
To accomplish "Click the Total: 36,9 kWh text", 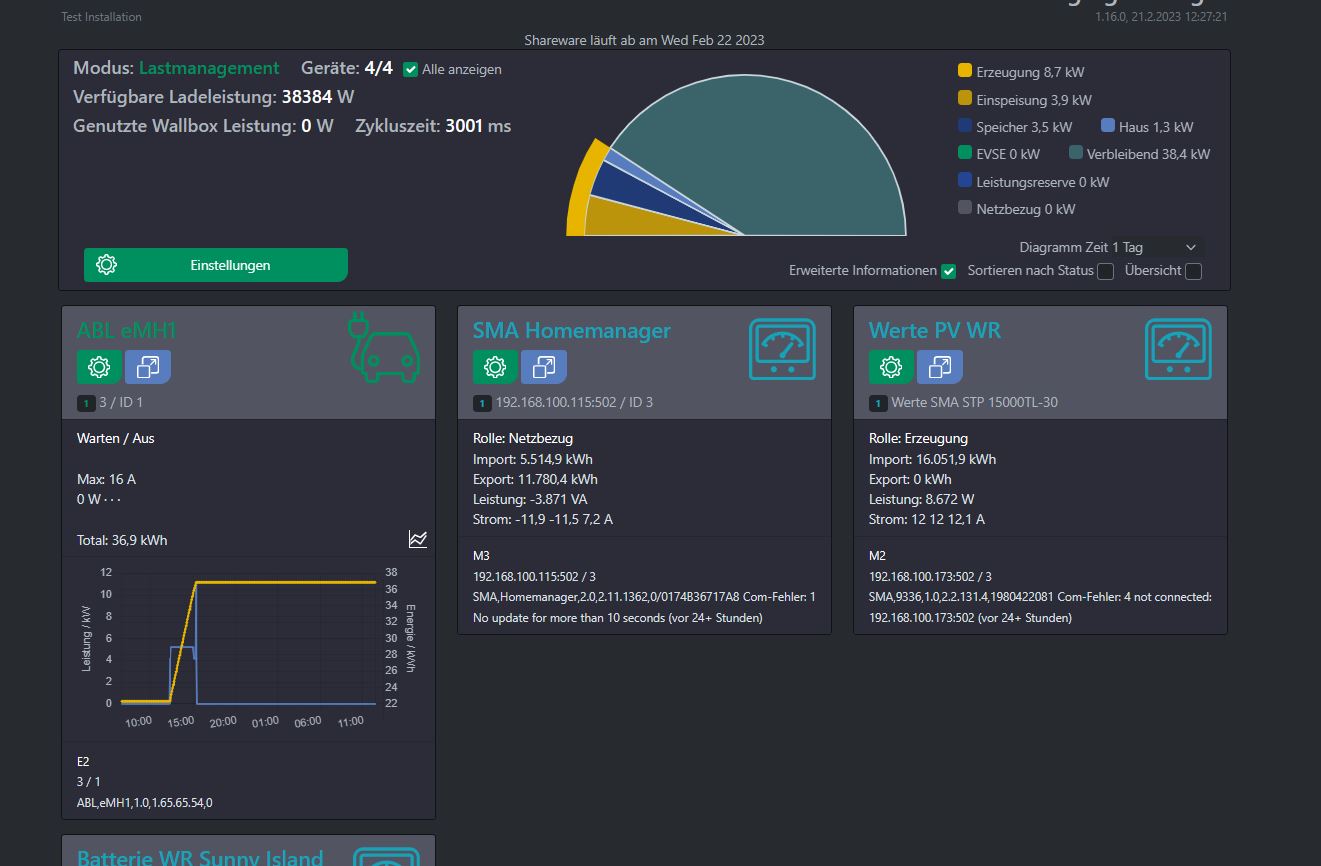I will pos(122,540).
